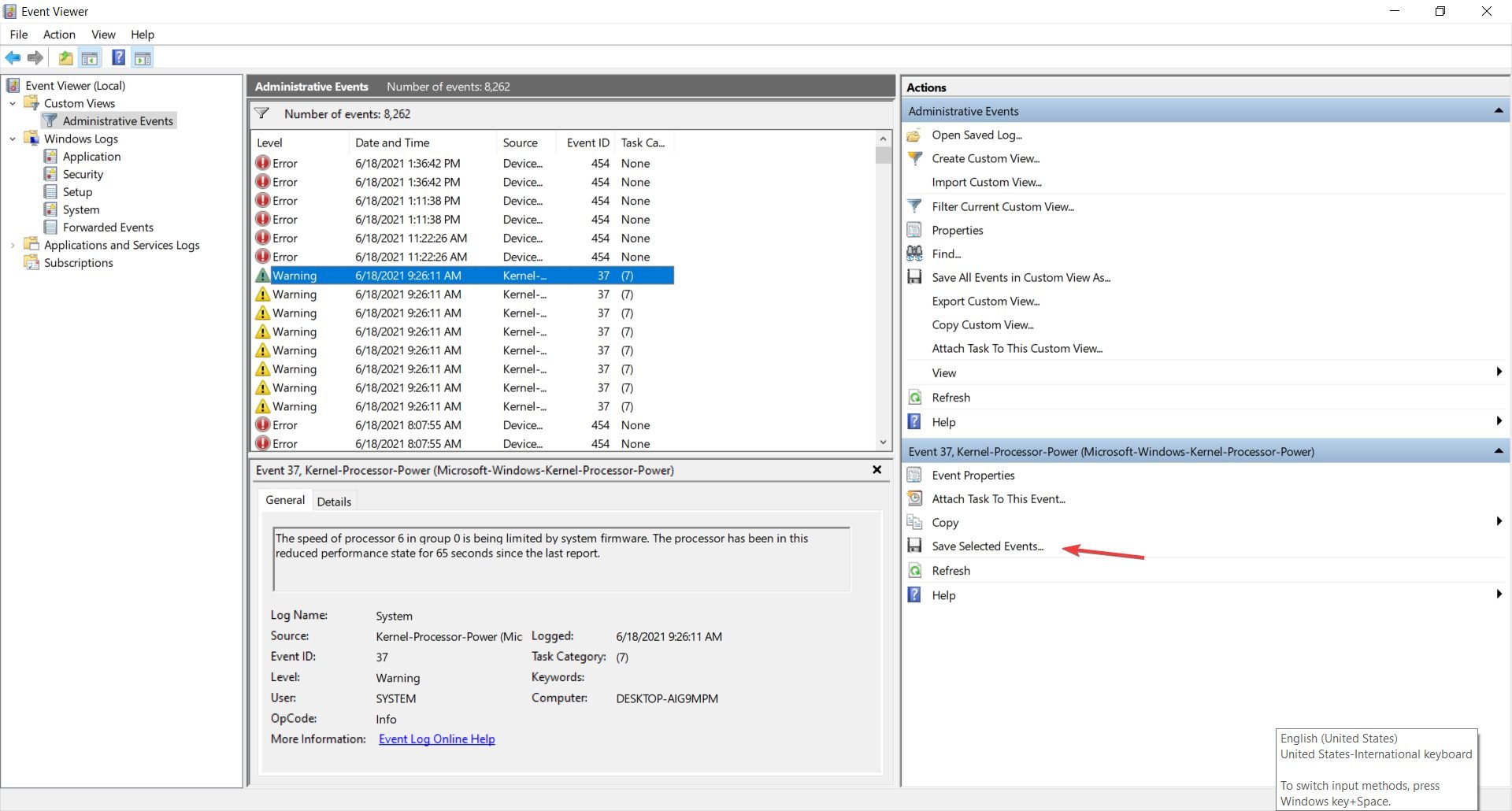Click the Create Custom View funnel icon
This screenshot has height=811, width=1512.
[x=914, y=158]
